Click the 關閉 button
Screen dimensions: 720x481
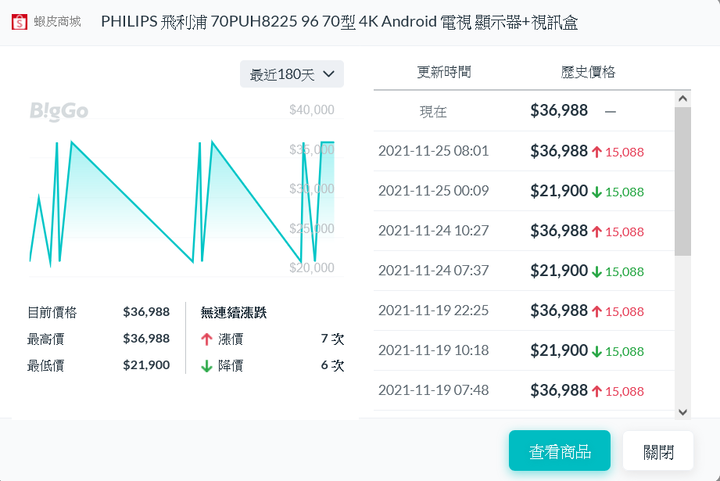tap(658, 451)
